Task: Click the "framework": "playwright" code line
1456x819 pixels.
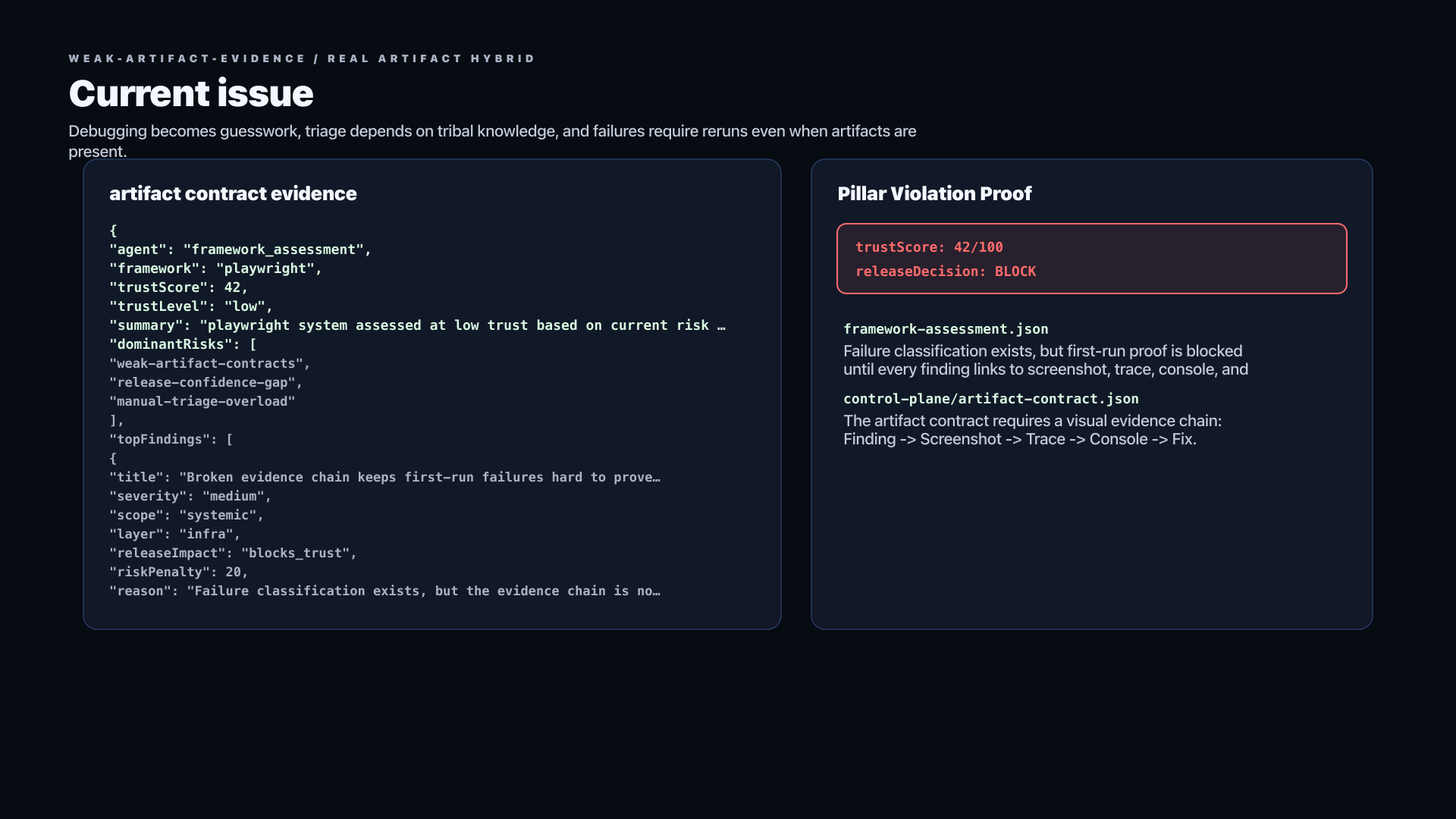Action: [216, 268]
